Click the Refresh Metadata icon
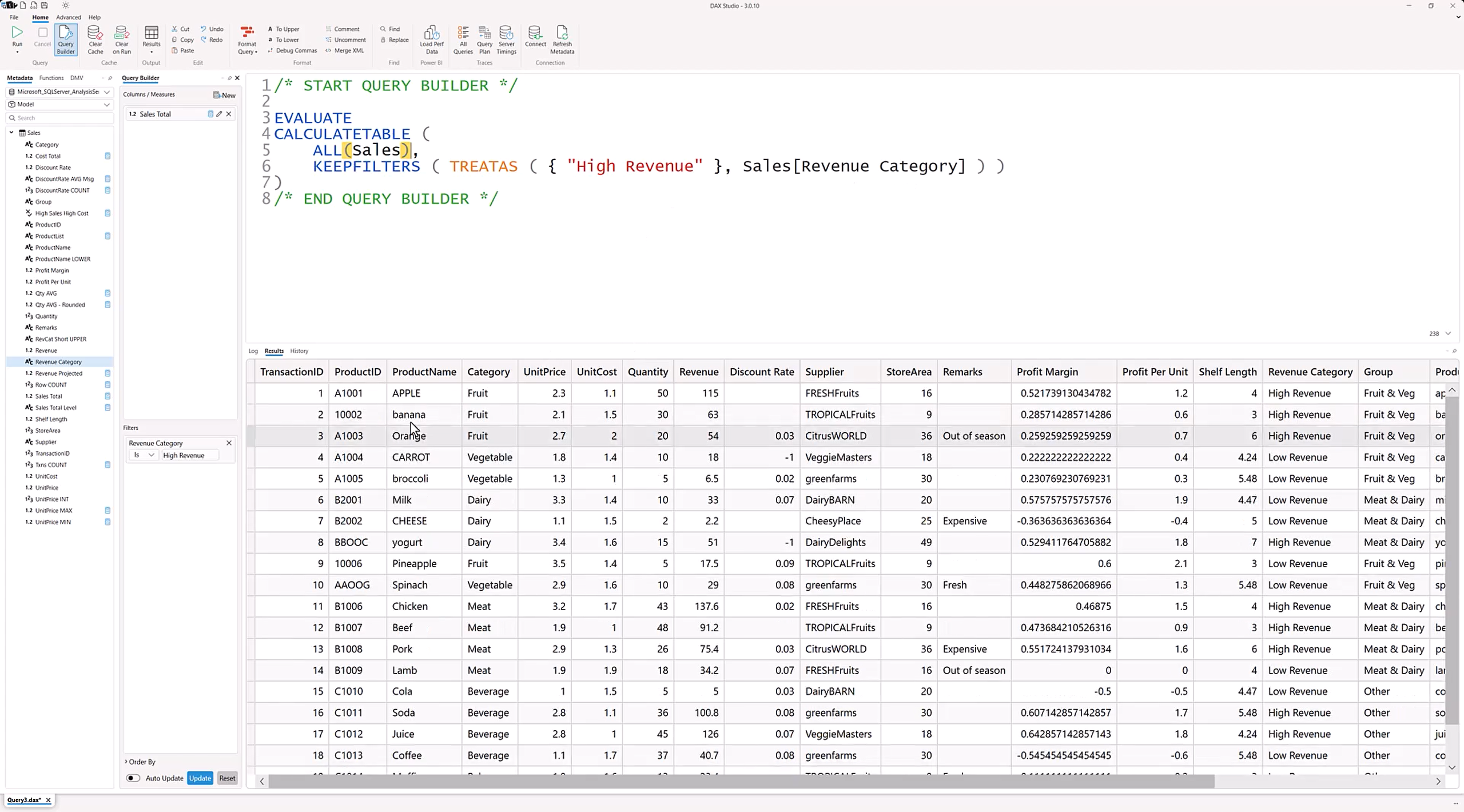Viewport: 1464px width, 812px height. click(562, 39)
